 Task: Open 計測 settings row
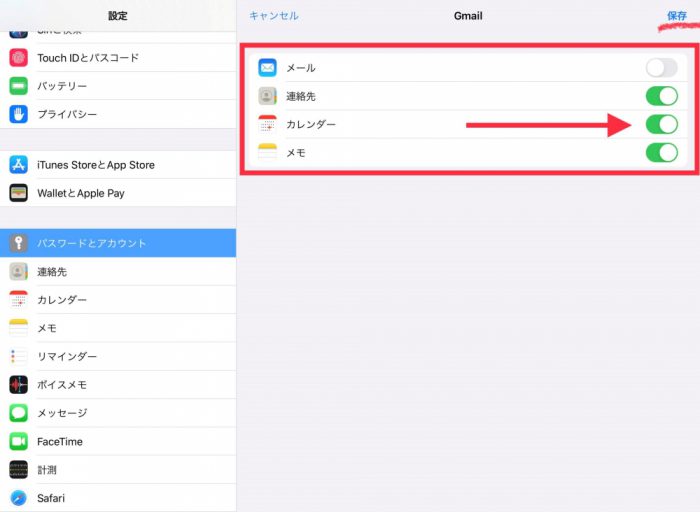tap(118, 470)
